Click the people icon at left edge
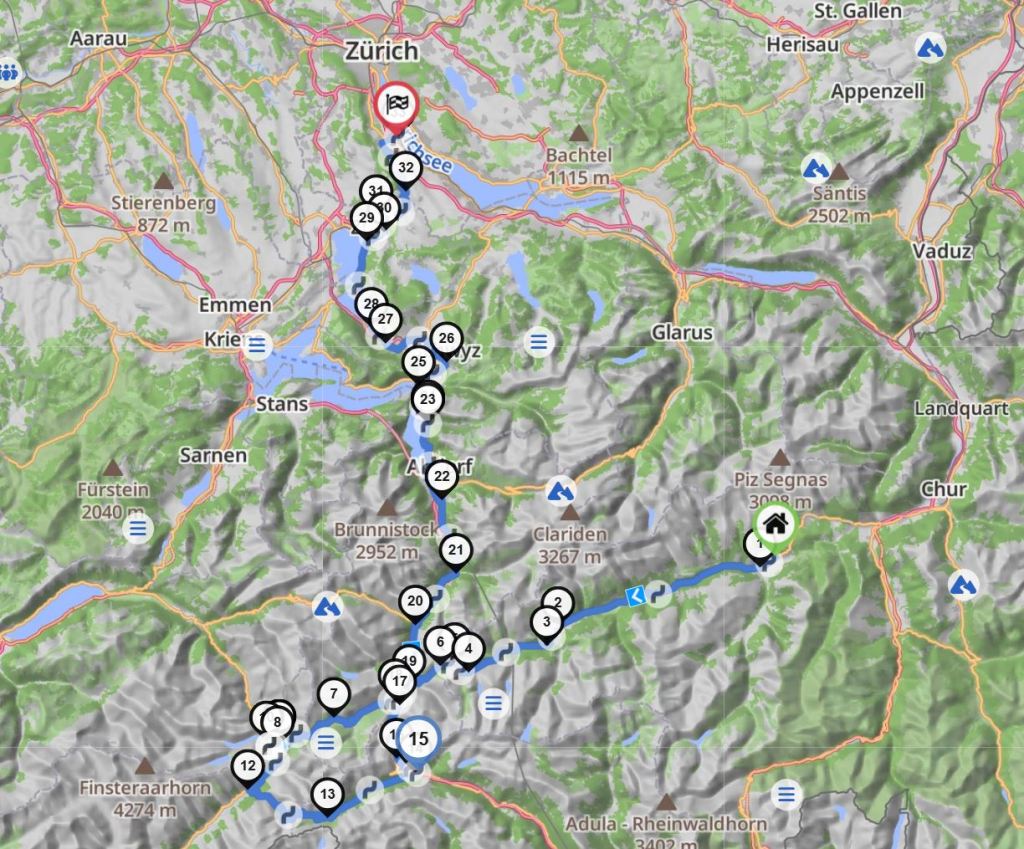This screenshot has height=849, width=1024. point(9,73)
